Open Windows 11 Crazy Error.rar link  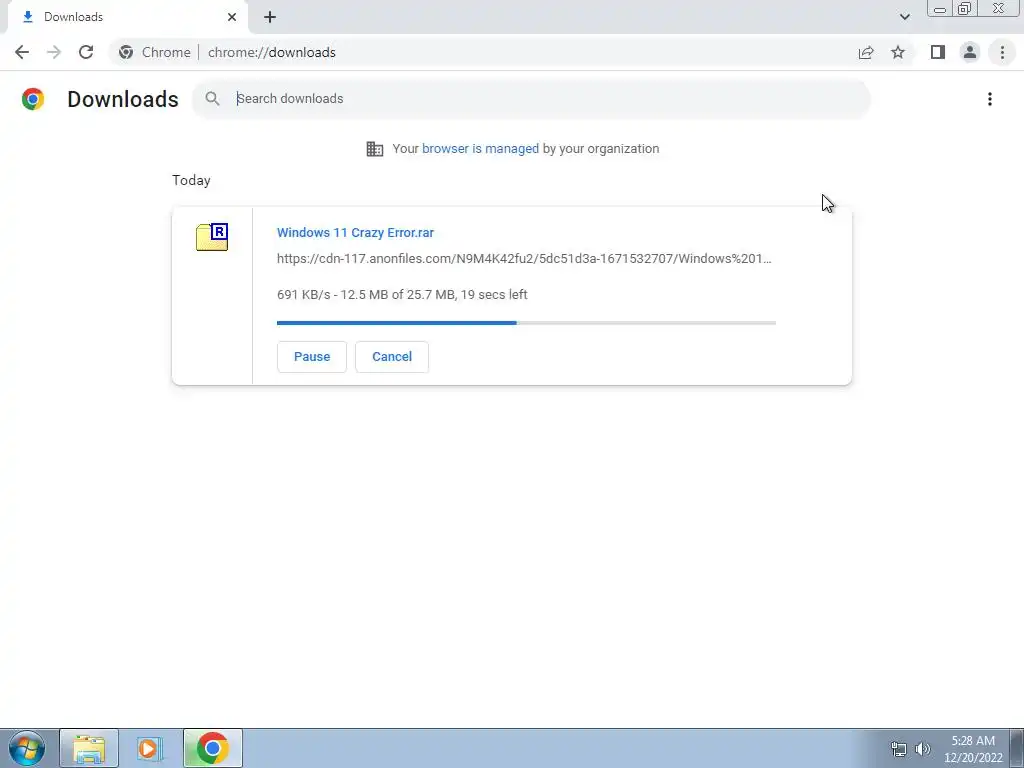point(355,232)
